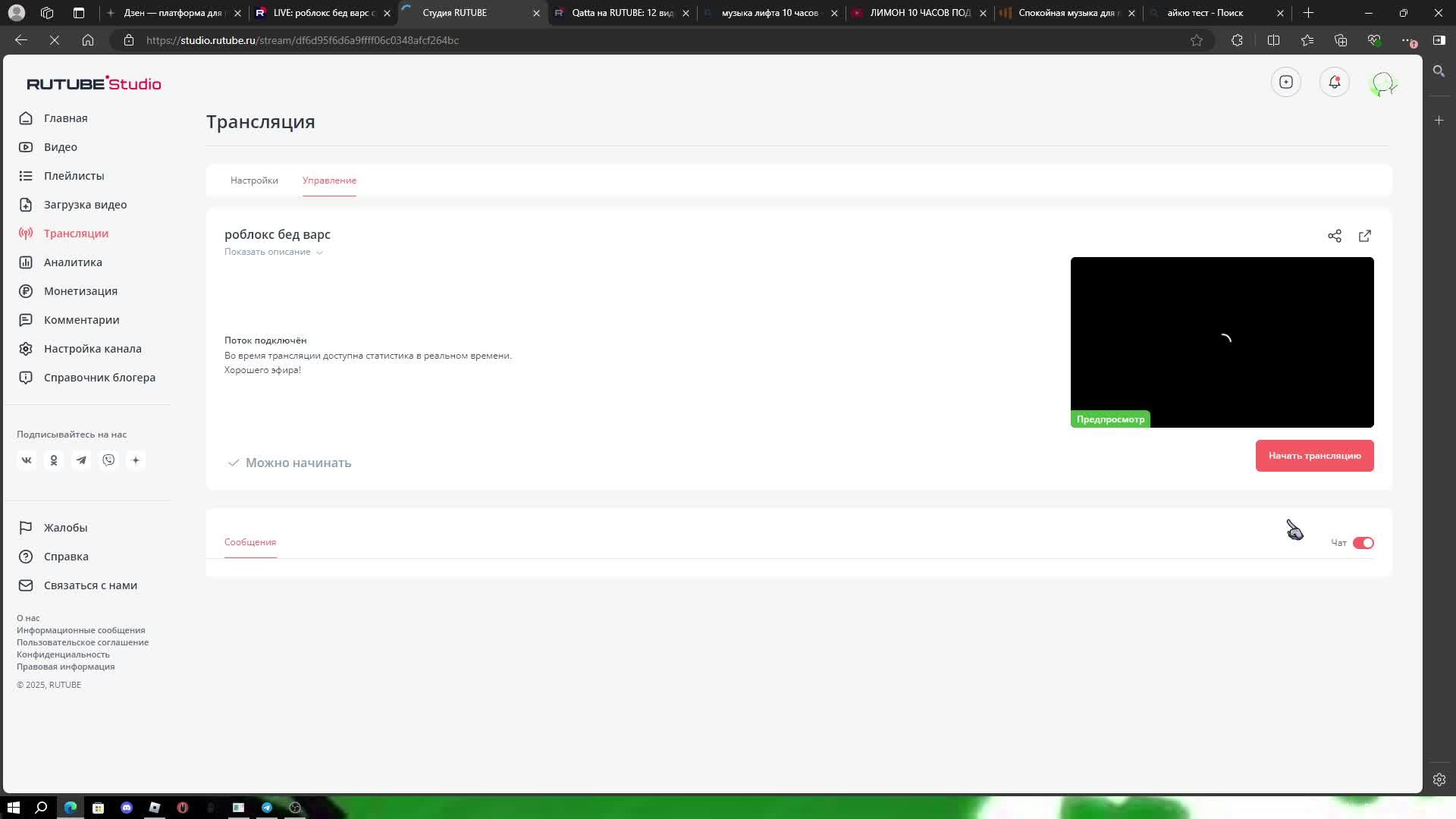The width and height of the screenshot is (1456, 819).
Task: Open the Viber social link icon
Action: point(108,460)
